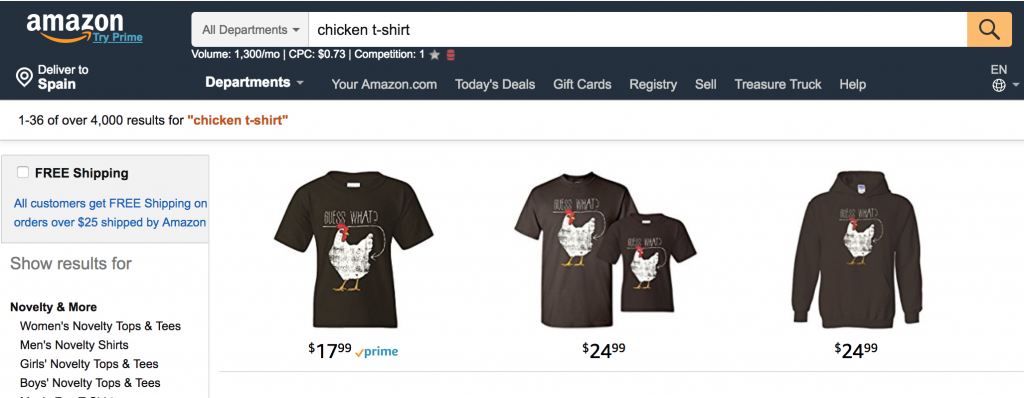The width and height of the screenshot is (1024, 398).
Task: Click the Deliver to Spain location pin
Action: click(24, 78)
